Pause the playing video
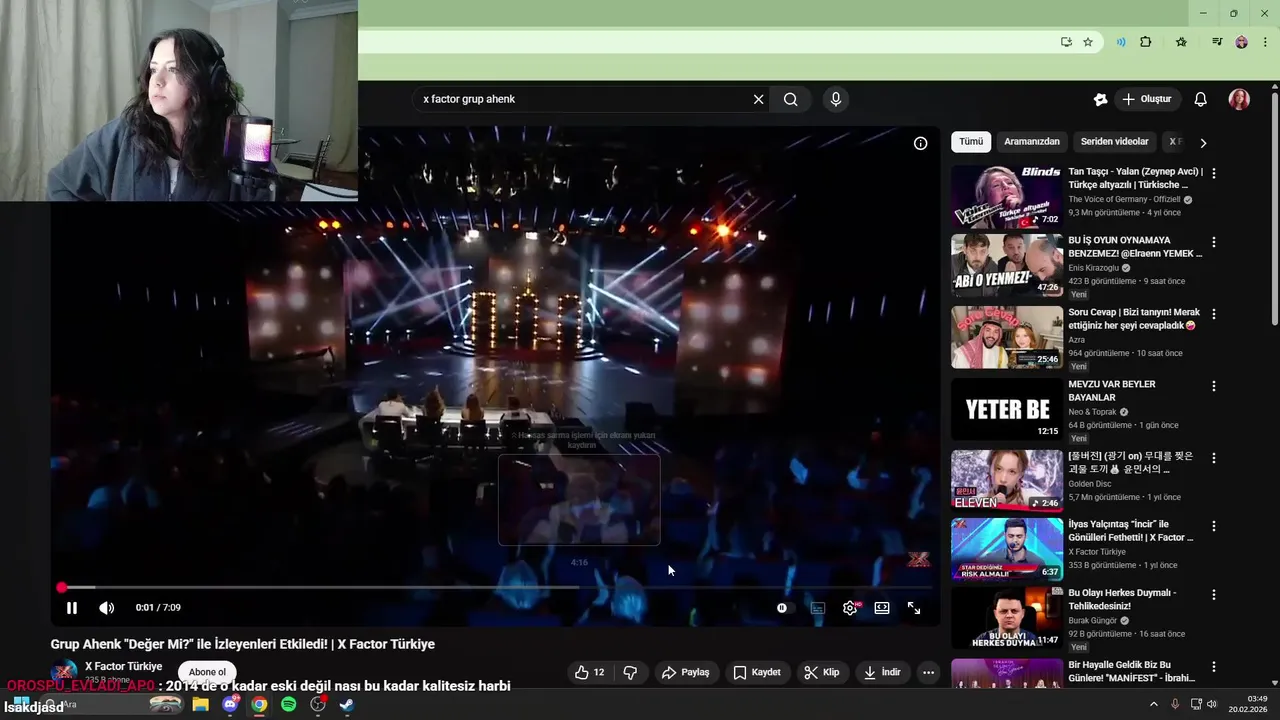 (x=72, y=608)
